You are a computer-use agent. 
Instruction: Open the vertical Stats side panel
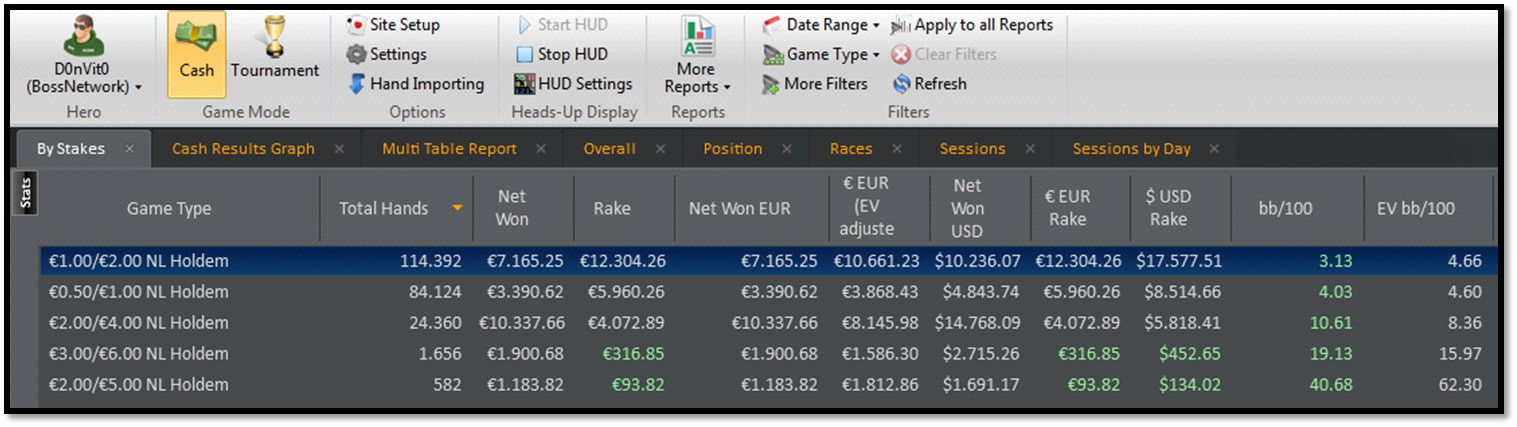[x=26, y=192]
